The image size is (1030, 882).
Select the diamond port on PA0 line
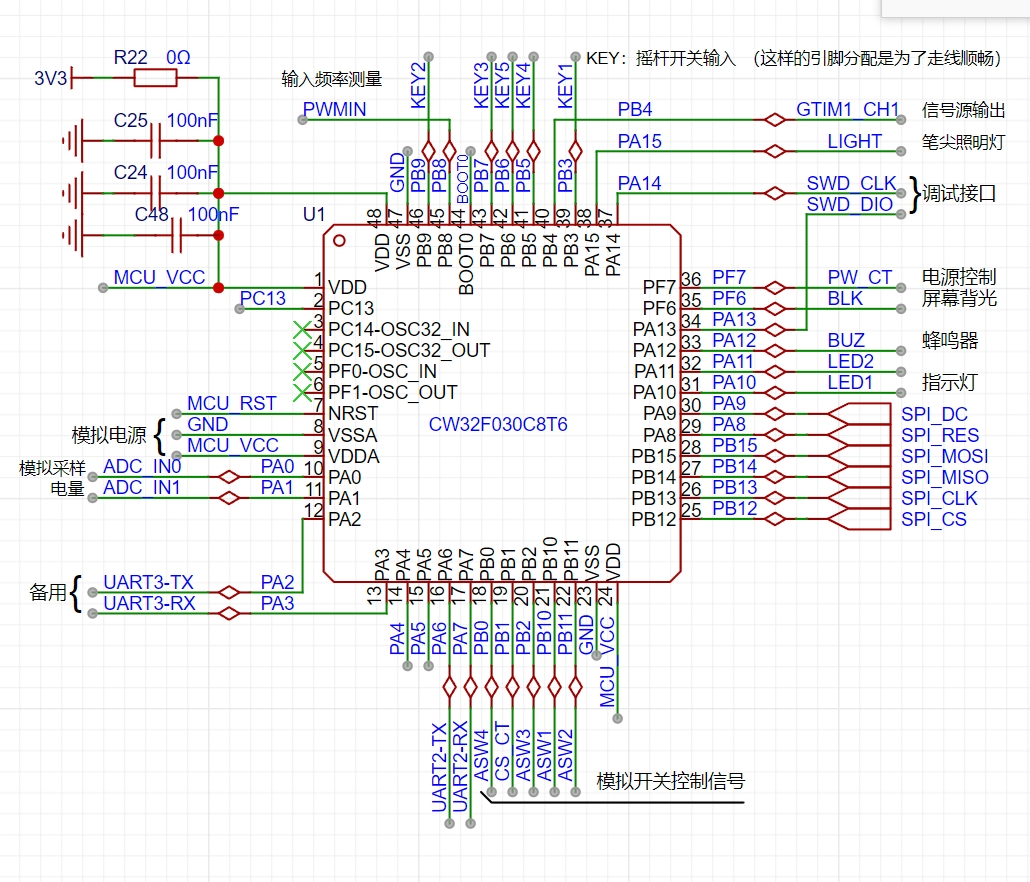coord(229,477)
